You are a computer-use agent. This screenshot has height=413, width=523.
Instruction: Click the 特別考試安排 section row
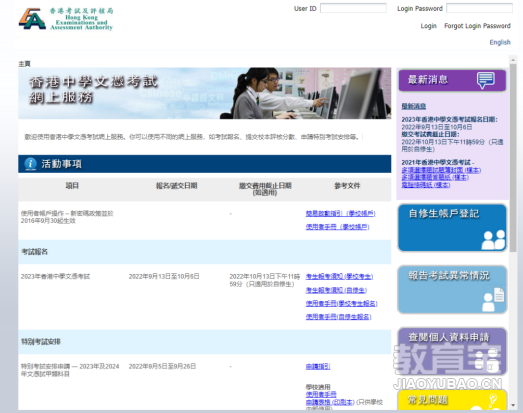(204, 342)
